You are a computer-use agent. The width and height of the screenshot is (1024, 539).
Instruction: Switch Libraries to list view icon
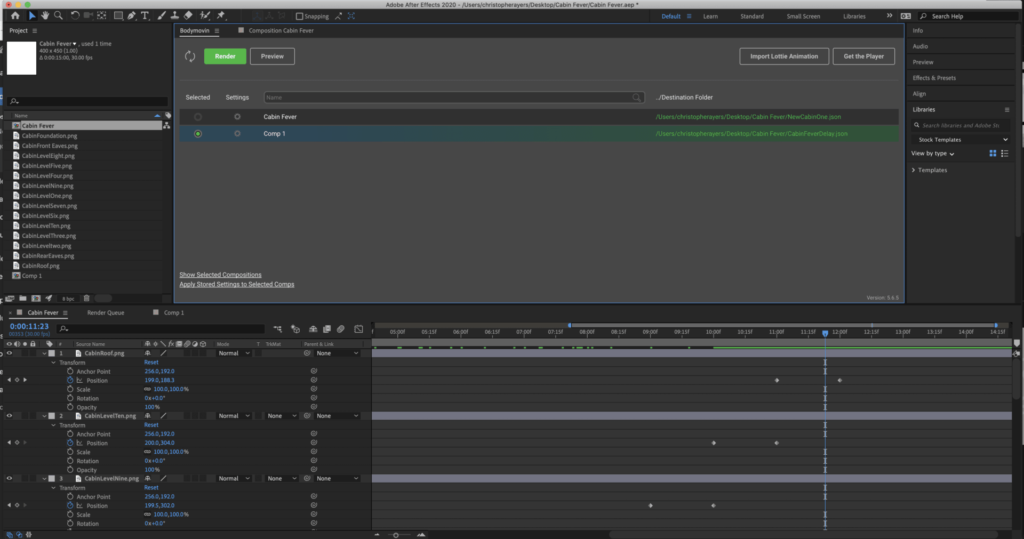1004,154
